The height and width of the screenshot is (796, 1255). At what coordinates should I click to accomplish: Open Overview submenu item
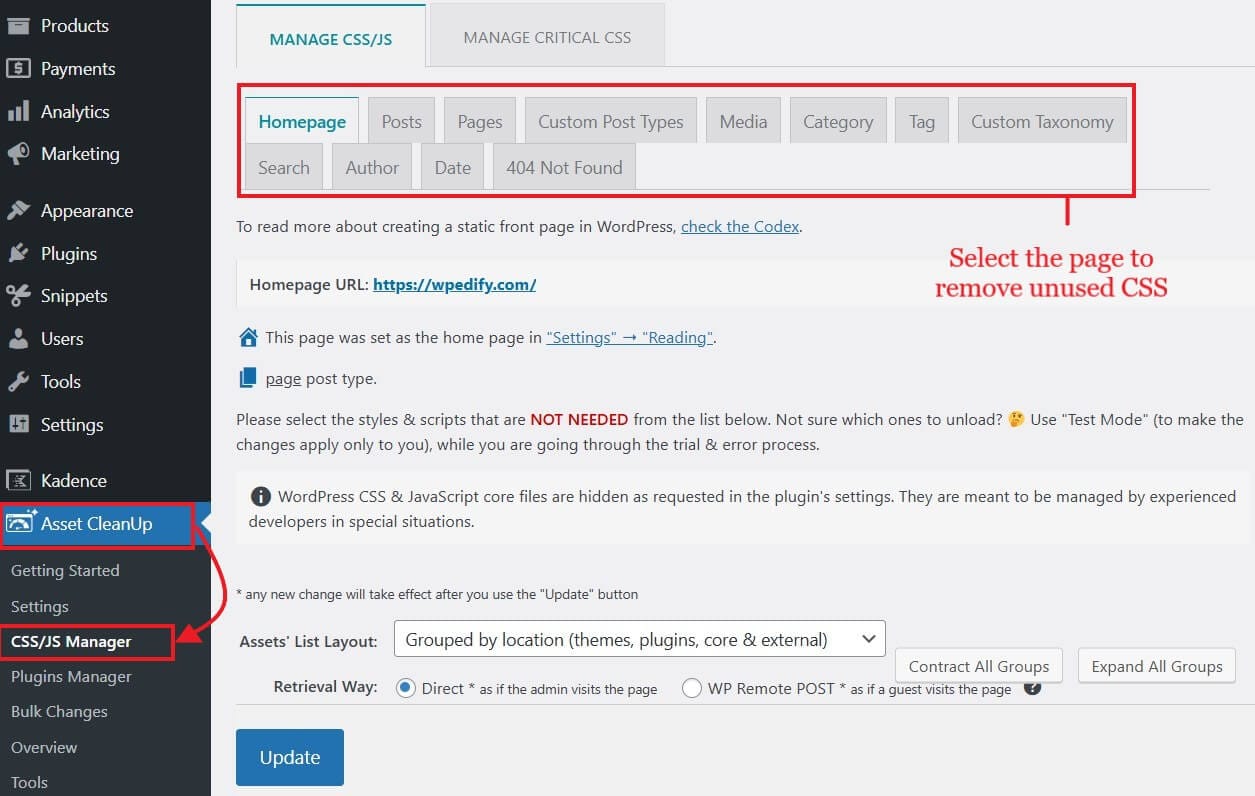[44, 747]
